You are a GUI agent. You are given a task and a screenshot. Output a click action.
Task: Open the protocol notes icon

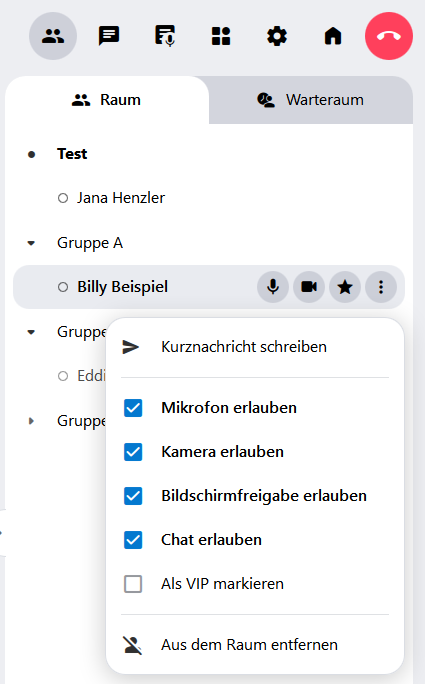click(165, 36)
